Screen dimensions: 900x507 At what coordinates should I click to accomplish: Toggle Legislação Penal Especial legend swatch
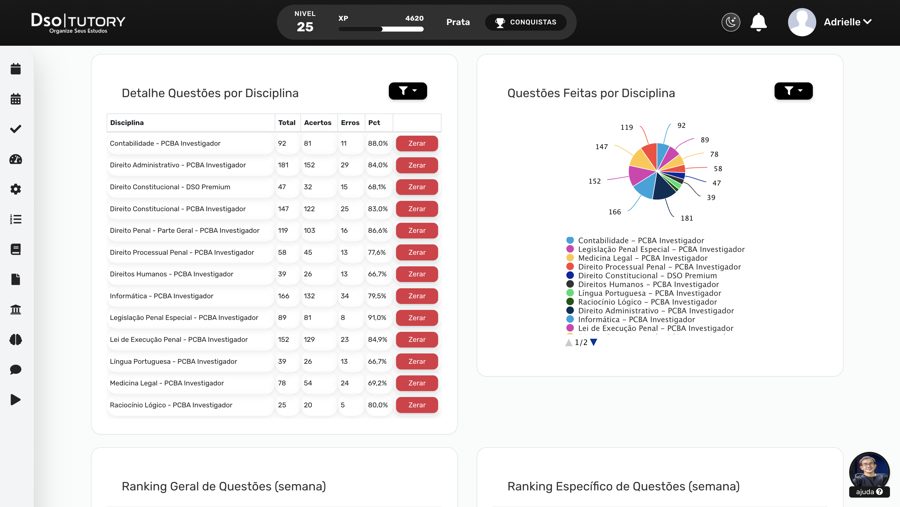point(570,249)
